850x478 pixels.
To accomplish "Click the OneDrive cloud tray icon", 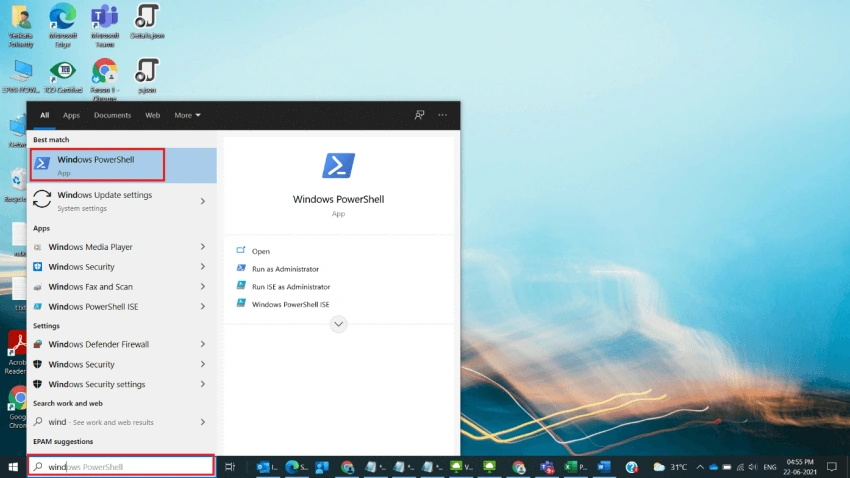I will point(713,467).
